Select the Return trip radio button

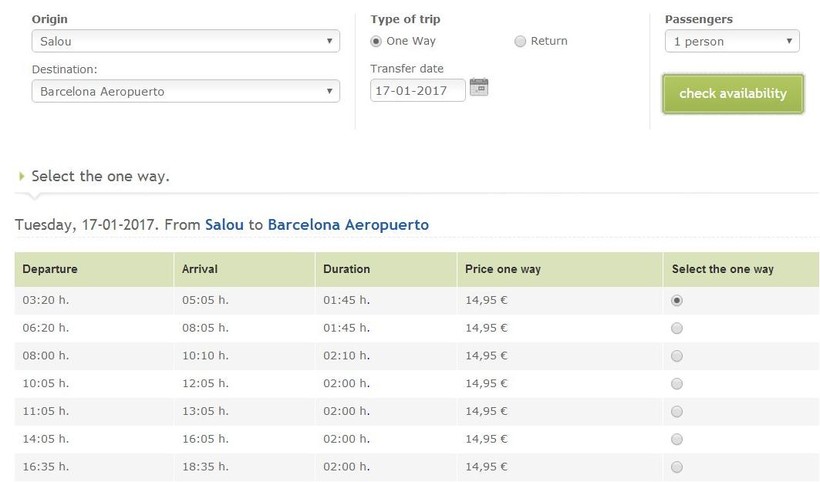520,41
